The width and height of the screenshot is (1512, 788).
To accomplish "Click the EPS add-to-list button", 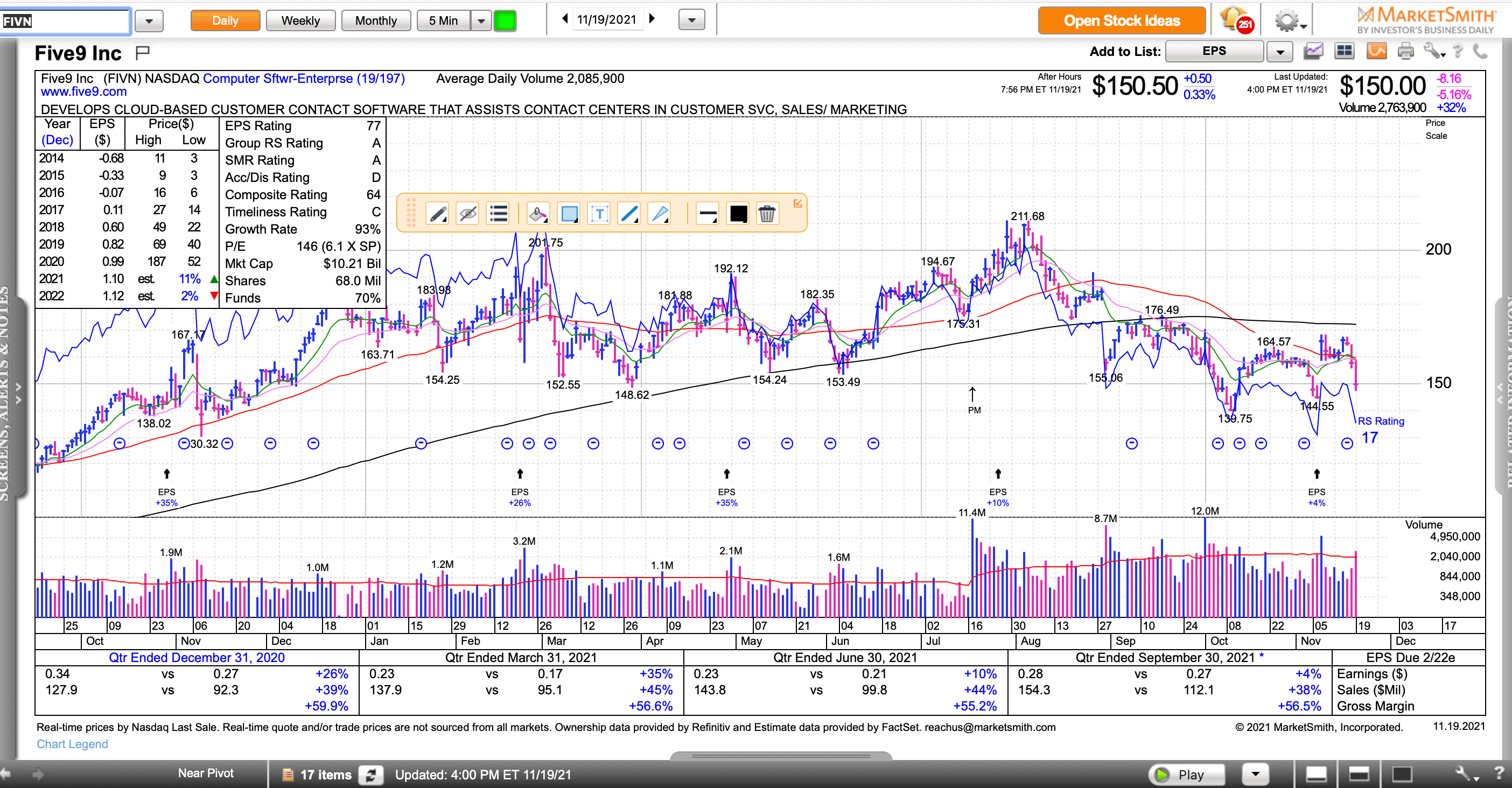I will coord(1214,52).
